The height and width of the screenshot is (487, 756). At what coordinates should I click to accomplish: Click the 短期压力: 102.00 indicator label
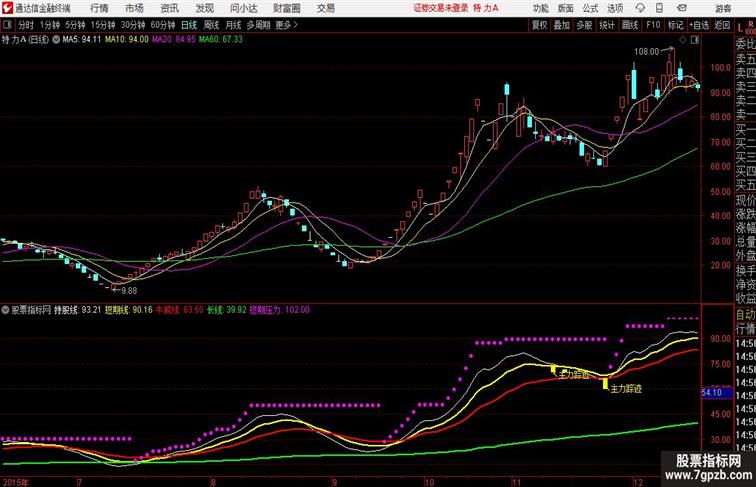280,310
